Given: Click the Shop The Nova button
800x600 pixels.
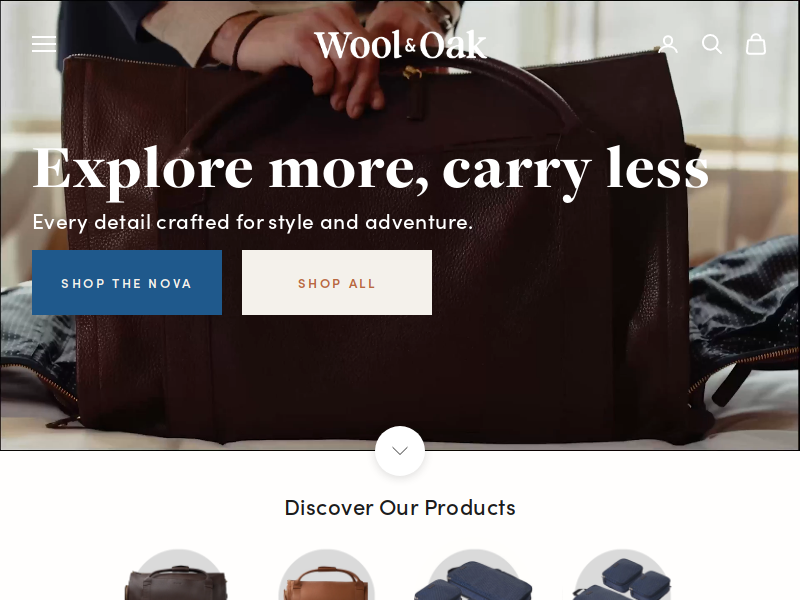Looking at the screenshot, I should click(127, 282).
